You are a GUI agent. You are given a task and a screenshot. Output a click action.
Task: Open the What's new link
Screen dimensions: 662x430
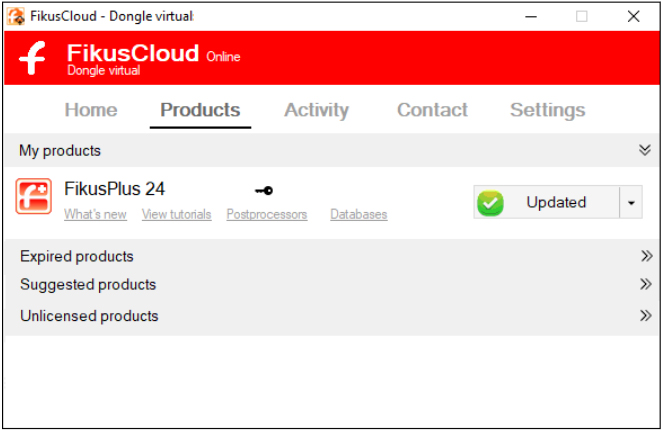[x=95, y=214]
